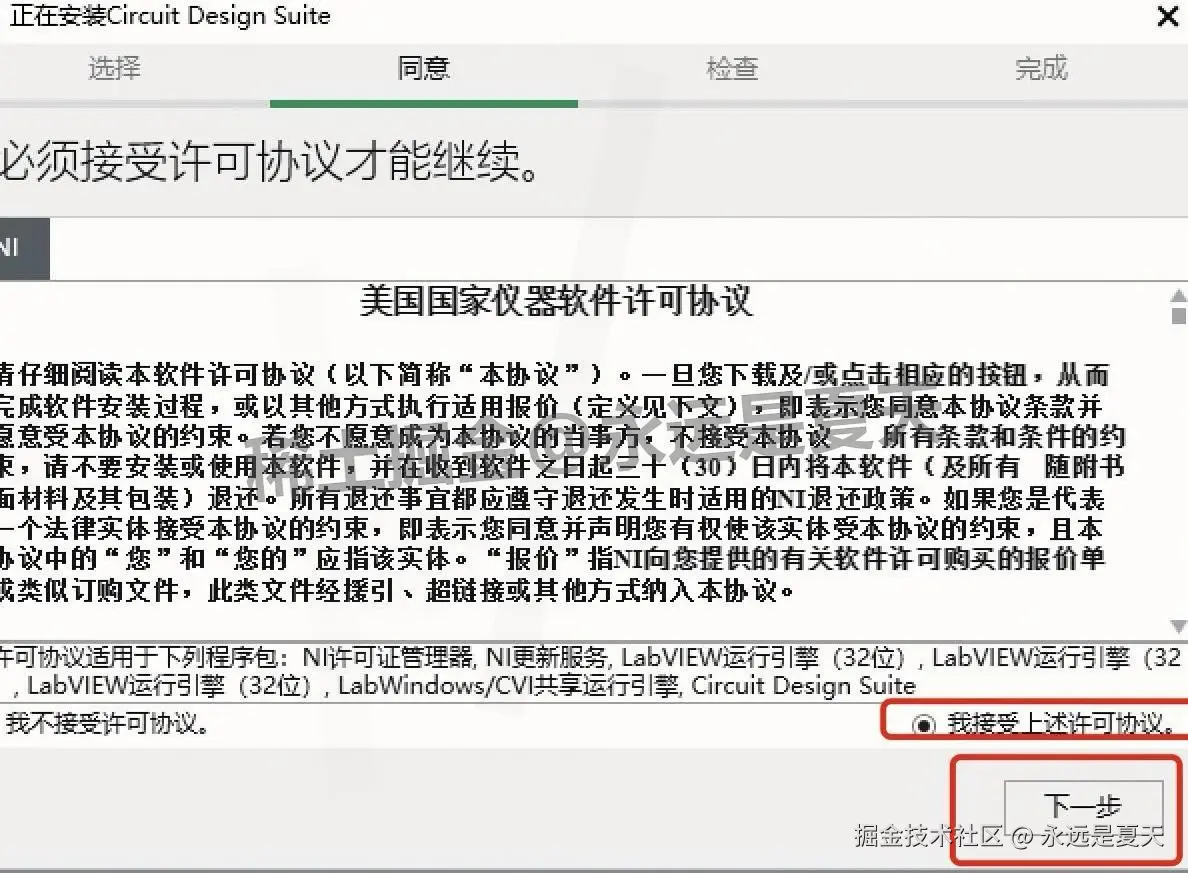This screenshot has width=1188, height=873.
Task: Select the 选择 step tab
Action: pyautogui.click(x=114, y=68)
